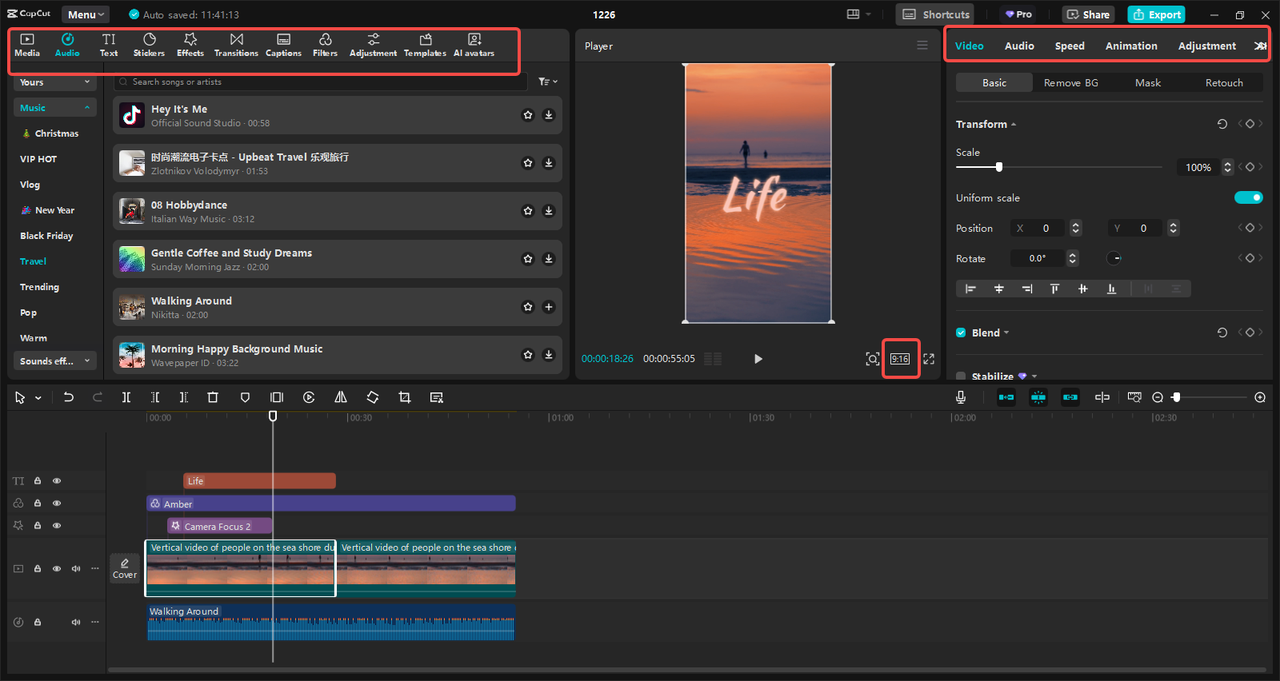Click the microphone record voiceover icon
The image size is (1280, 681).
coord(961,397)
